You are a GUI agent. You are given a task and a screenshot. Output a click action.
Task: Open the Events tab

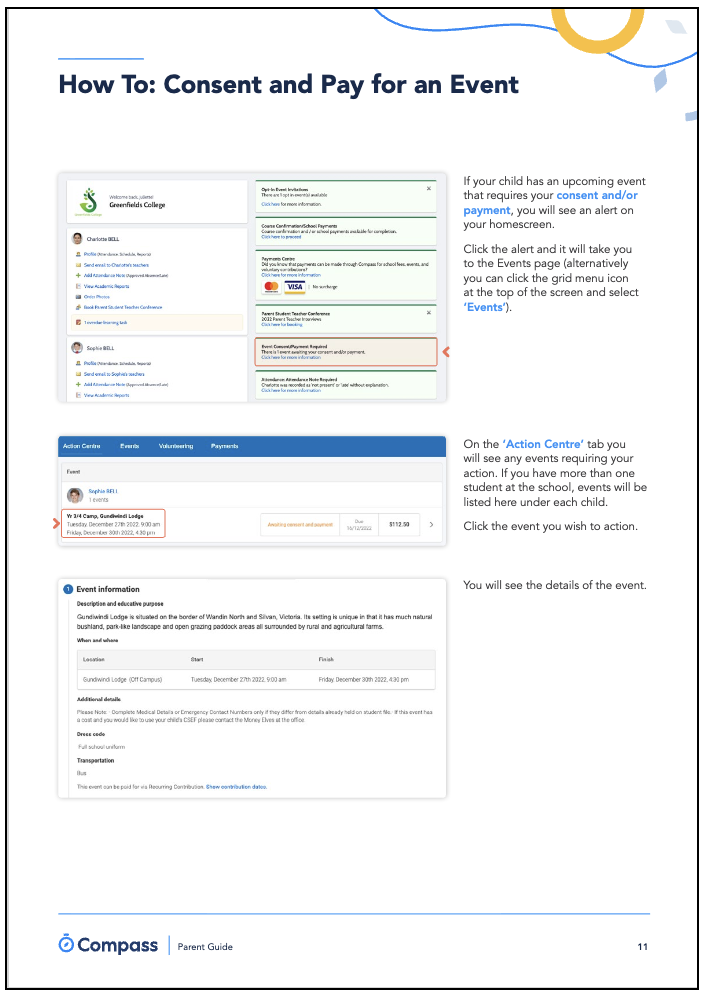pos(130,446)
